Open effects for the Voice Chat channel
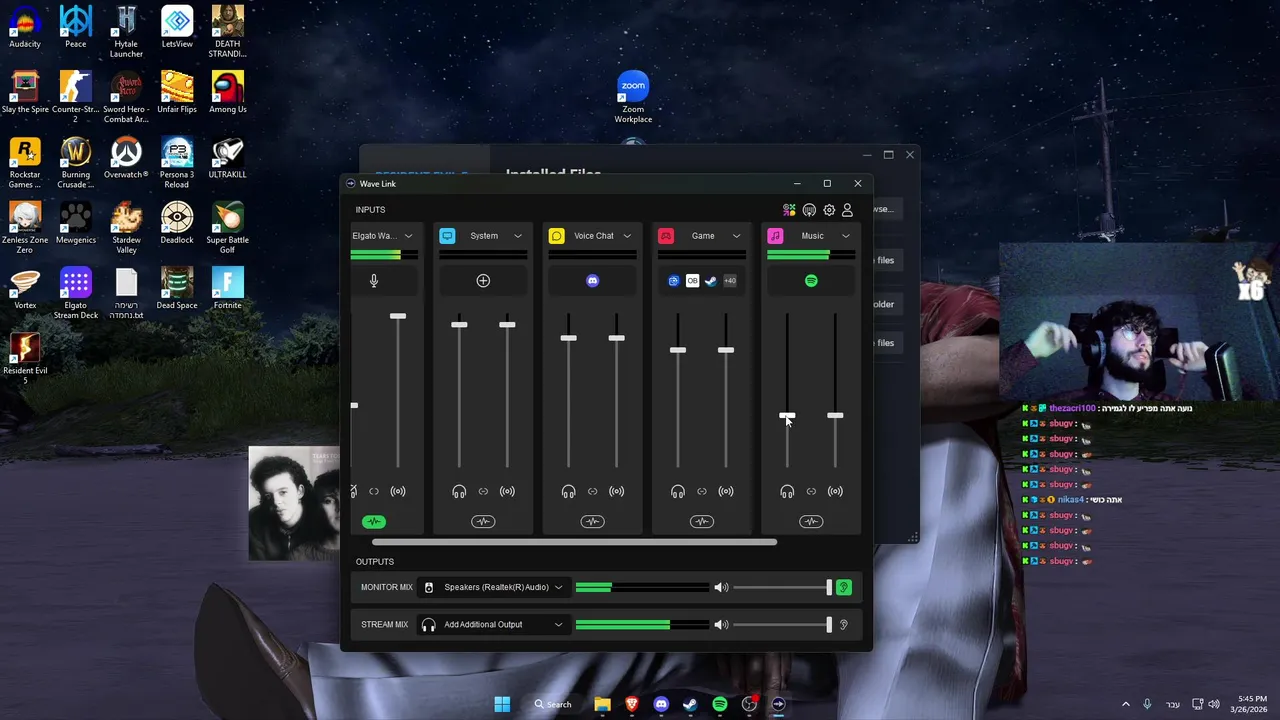The height and width of the screenshot is (720, 1280). (592, 522)
